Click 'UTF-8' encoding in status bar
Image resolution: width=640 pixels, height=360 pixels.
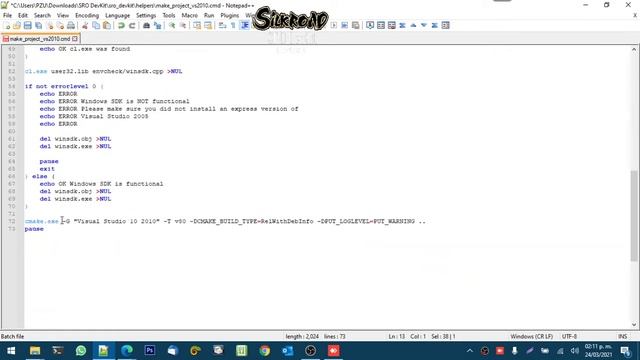tap(569, 336)
